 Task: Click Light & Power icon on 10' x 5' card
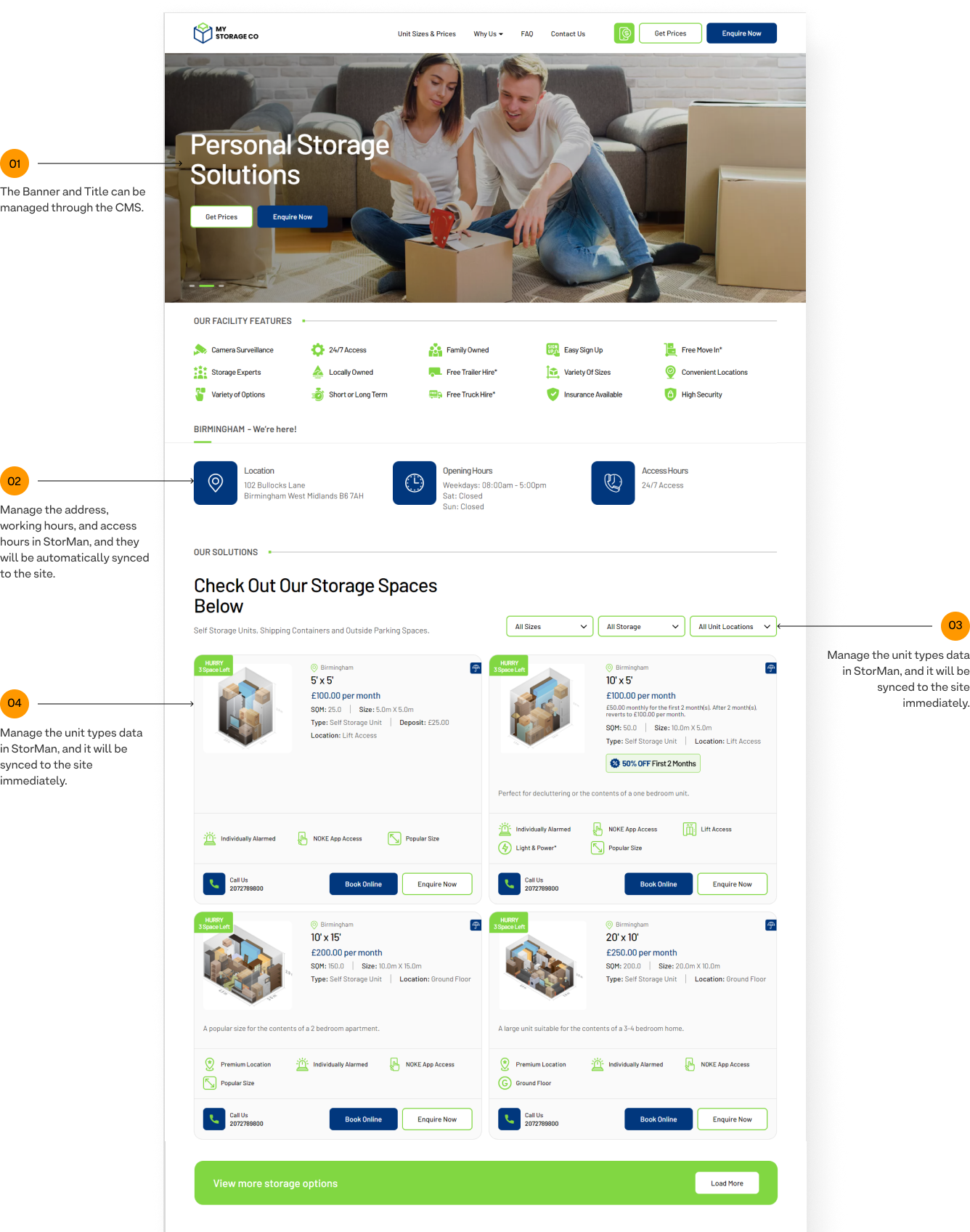click(505, 848)
